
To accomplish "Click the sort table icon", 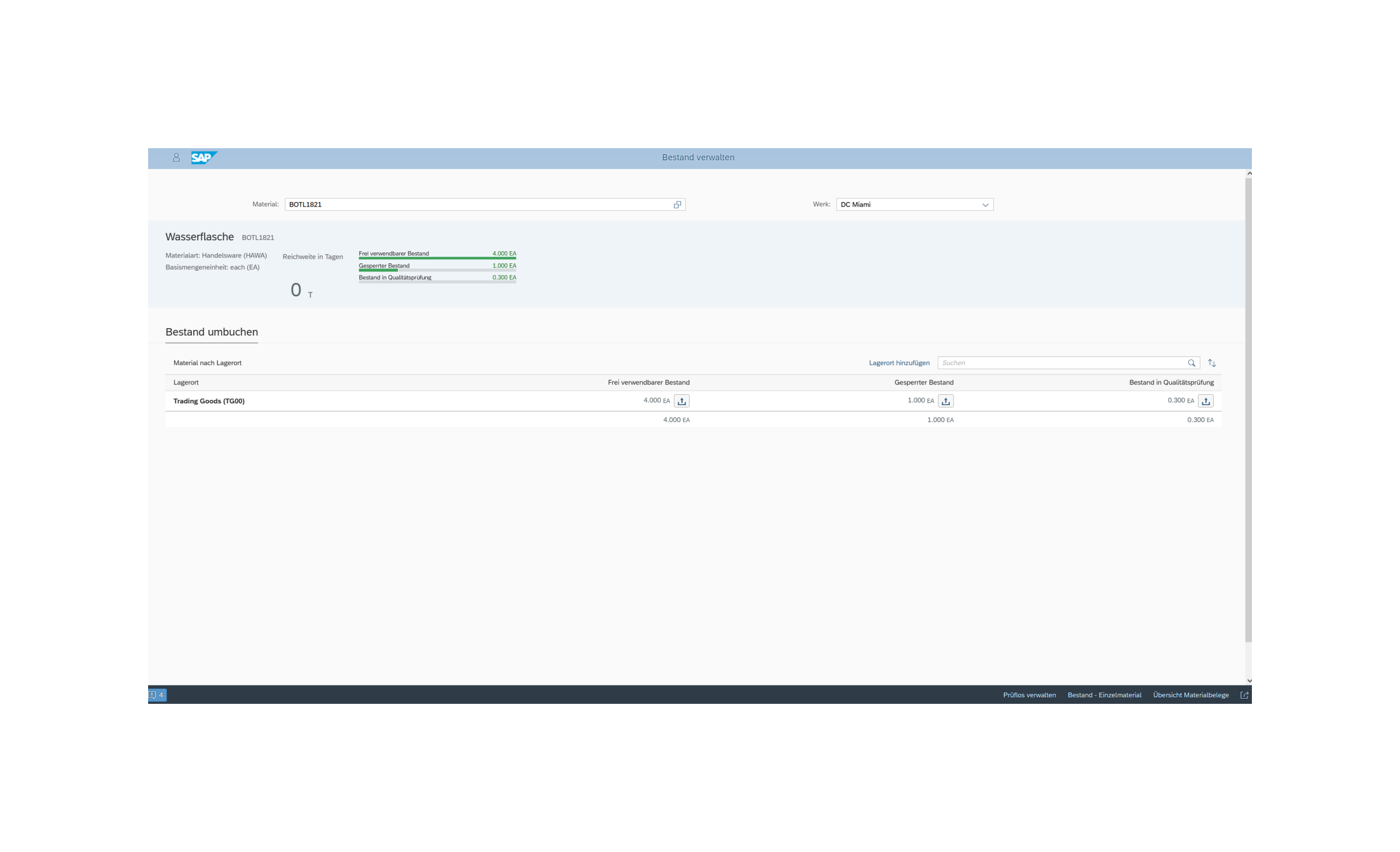I will pos(1212,363).
